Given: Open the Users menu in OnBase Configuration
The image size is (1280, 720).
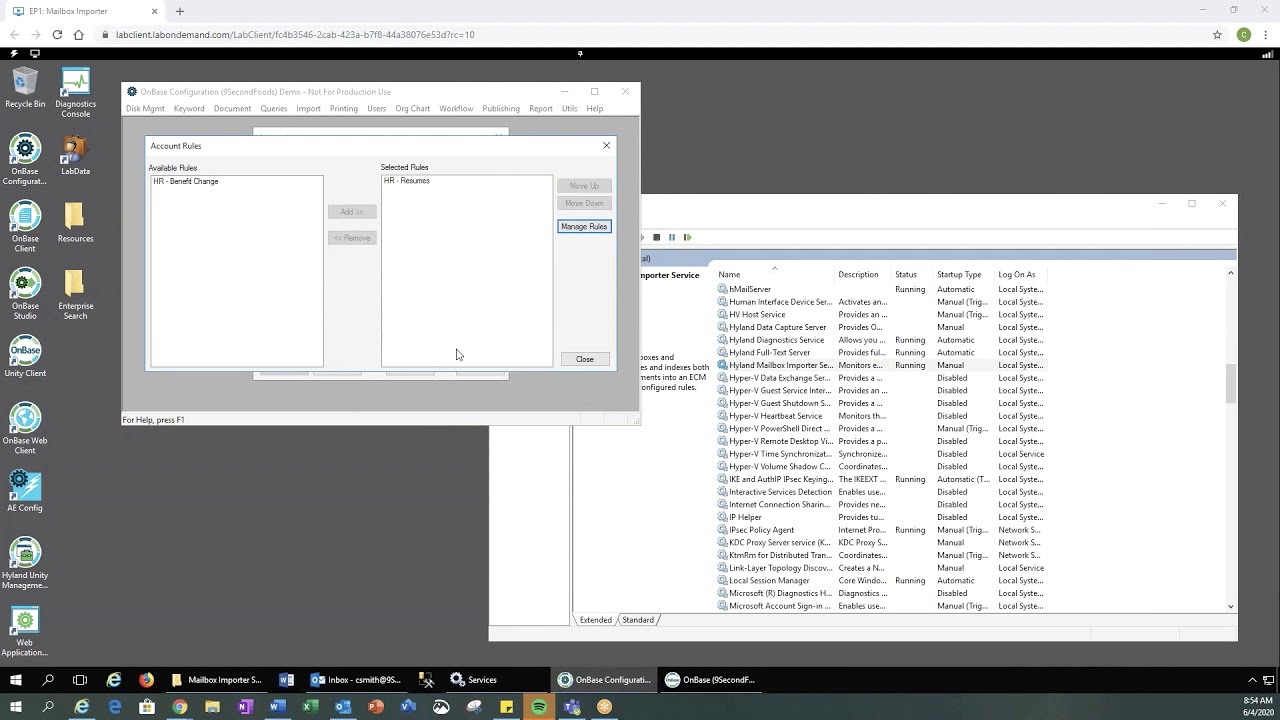Looking at the screenshot, I should (376, 108).
